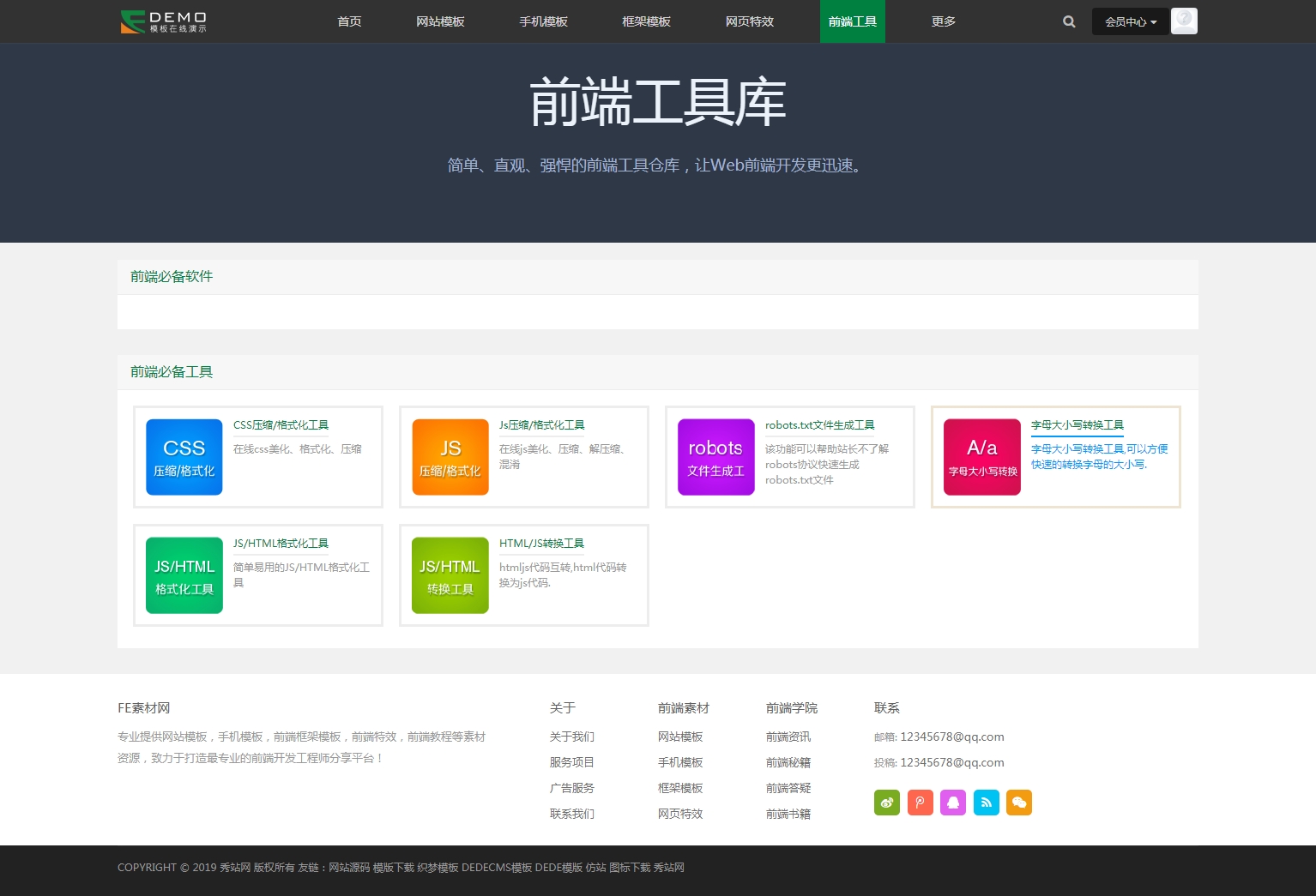The height and width of the screenshot is (896, 1316).
Task: Click the DEMO site logo
Action: pos(164,21)
